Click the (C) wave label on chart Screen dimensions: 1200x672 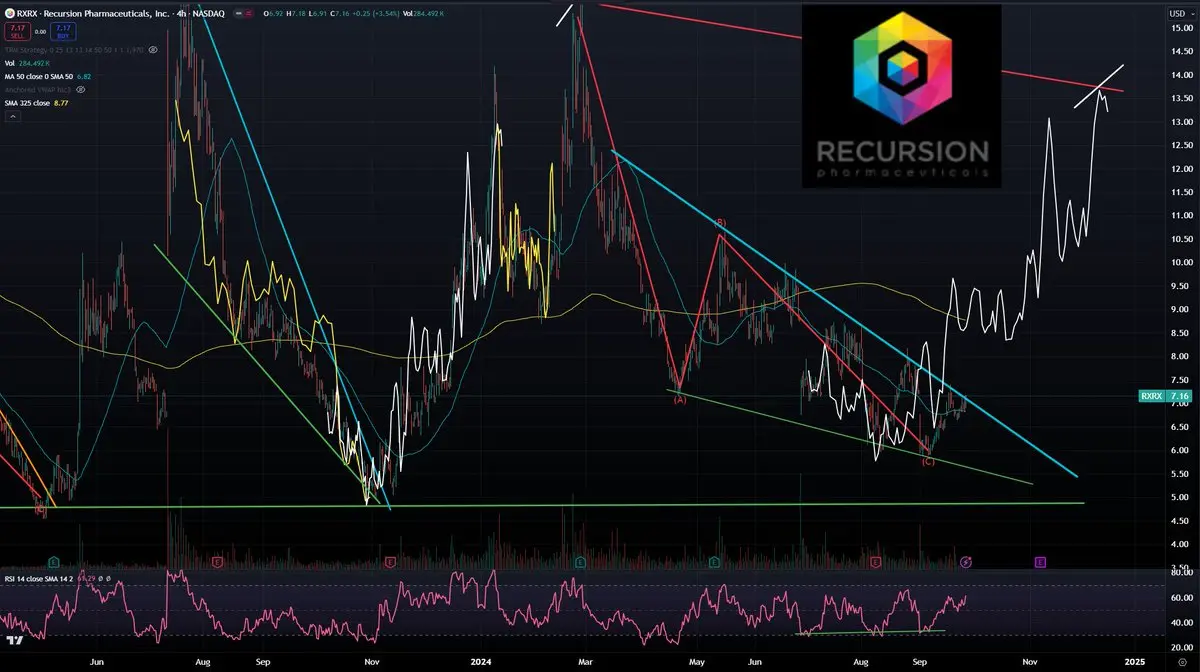[x=928, y=461]
